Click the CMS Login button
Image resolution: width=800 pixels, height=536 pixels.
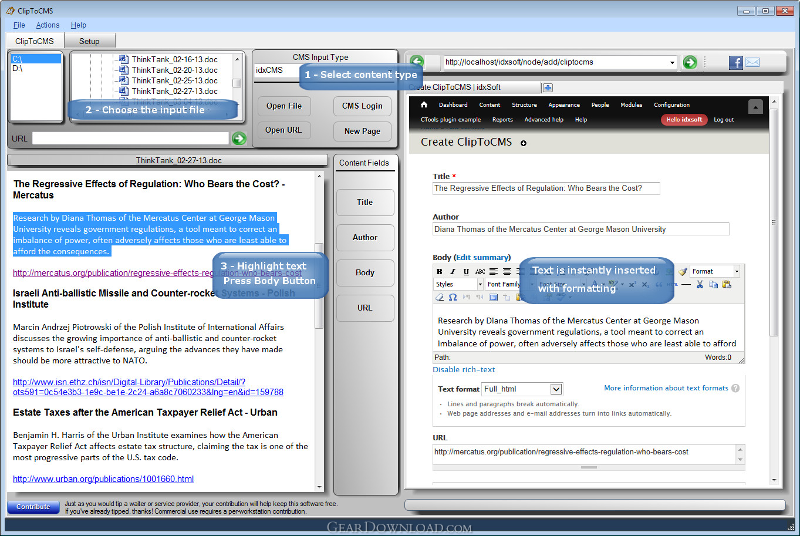362,106
